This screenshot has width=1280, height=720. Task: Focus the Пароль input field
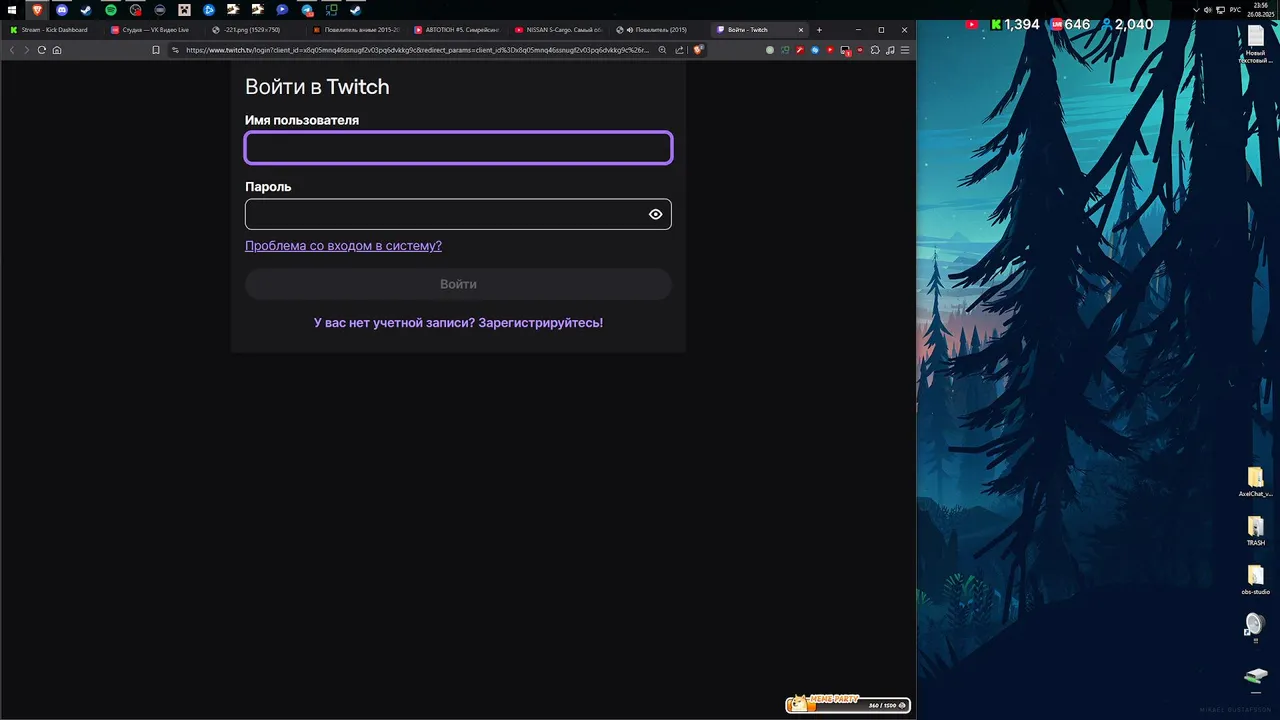pos(458,214)
